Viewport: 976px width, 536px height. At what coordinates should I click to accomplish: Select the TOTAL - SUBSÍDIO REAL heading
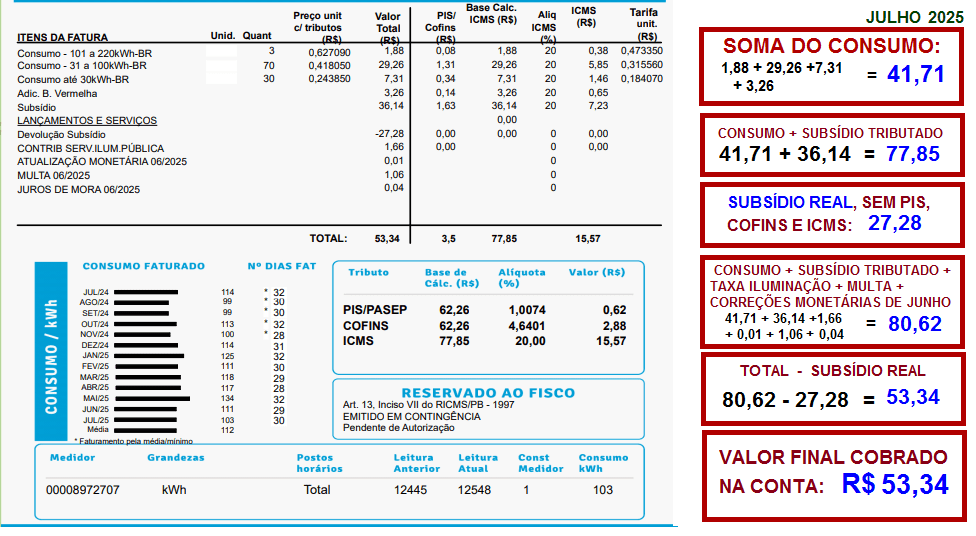click(x=832, y=371)
